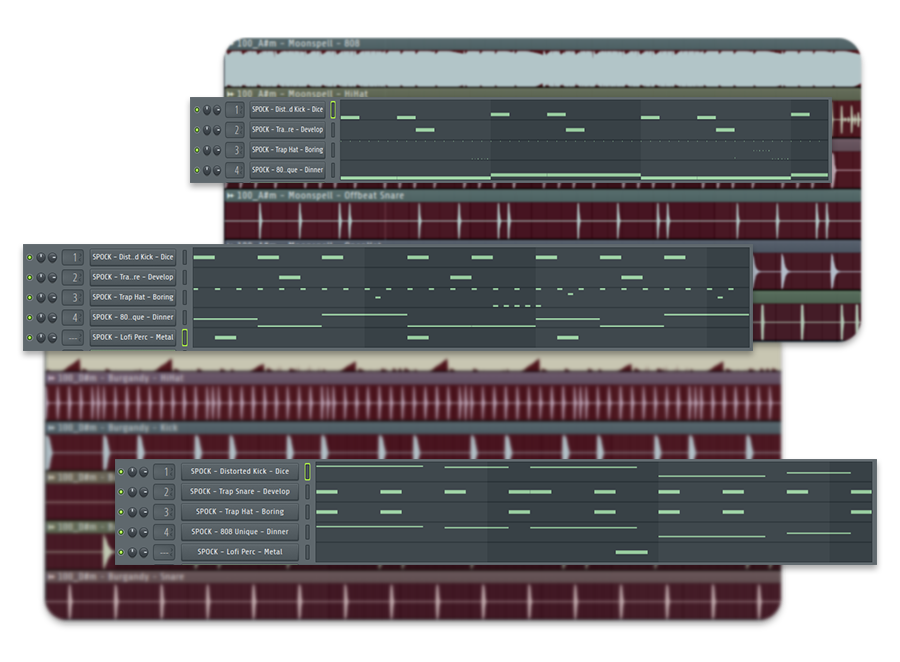Click channel selector beside Distorted Kick in bottom rack
Viewport: 900px width, 662px height.
pyautogui.click(x=308, y=471)
